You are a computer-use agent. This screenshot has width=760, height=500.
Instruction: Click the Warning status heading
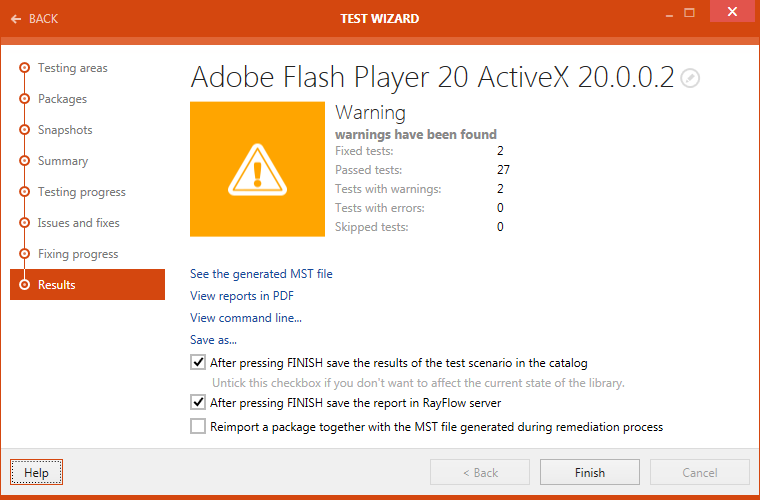pos(370,112)
